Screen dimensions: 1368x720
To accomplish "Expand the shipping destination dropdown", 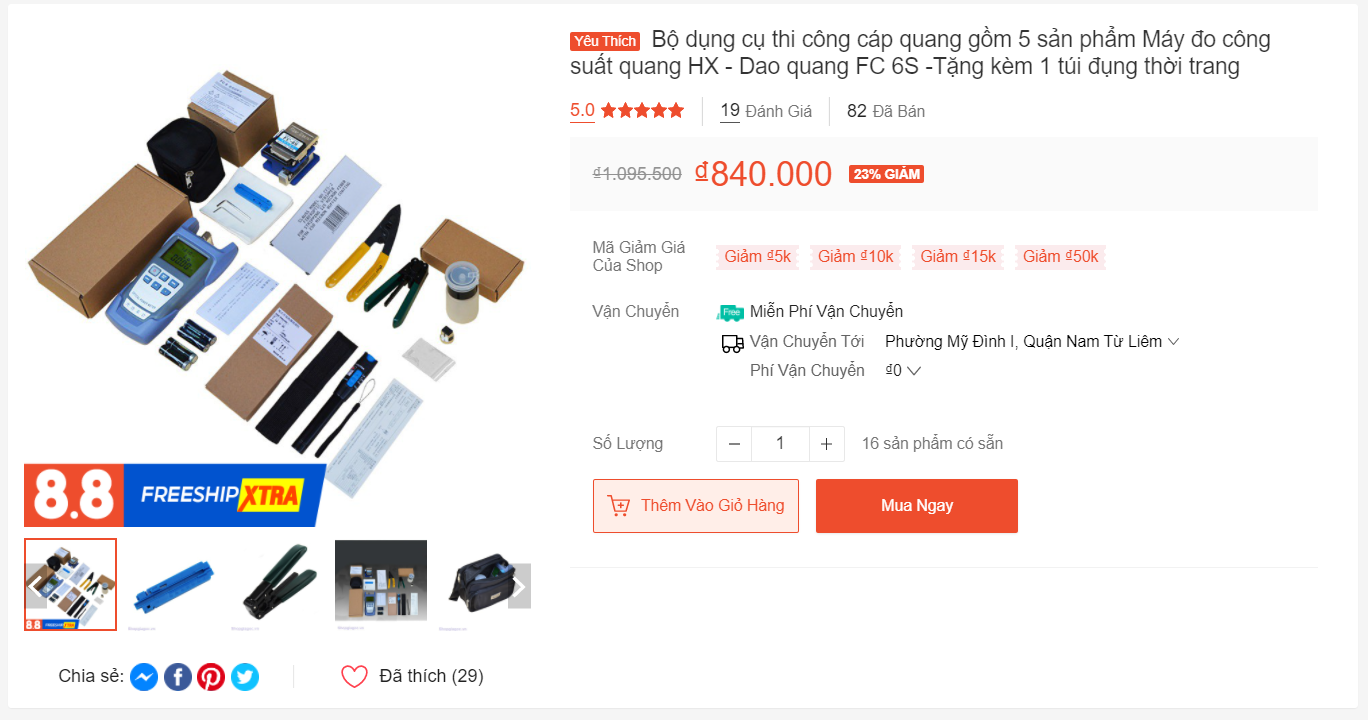I will pyautogui.click(x=1032, y=342).
